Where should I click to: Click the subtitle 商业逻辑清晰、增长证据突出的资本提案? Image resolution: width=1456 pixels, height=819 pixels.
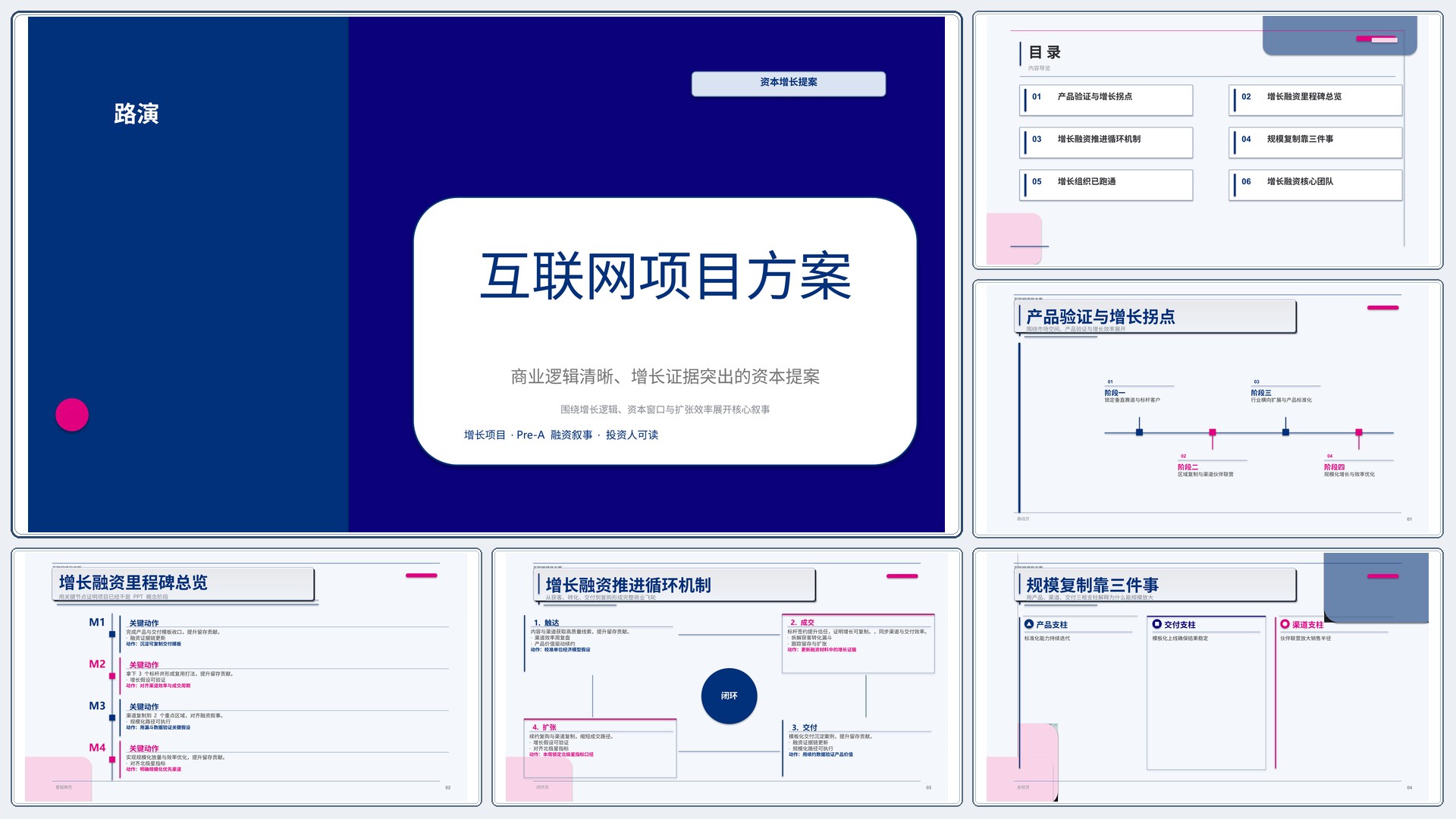(665, 376)
